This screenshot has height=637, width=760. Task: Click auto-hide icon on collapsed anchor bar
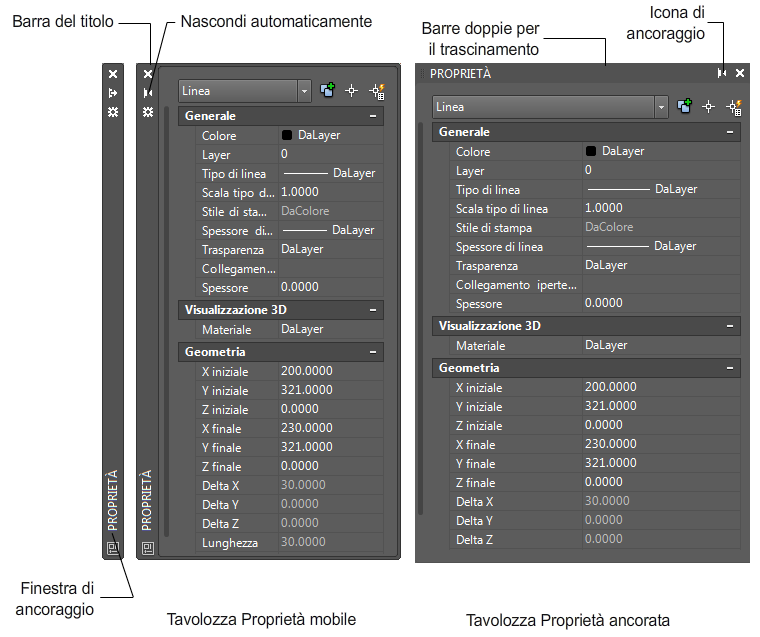click(x=113, y=93)
